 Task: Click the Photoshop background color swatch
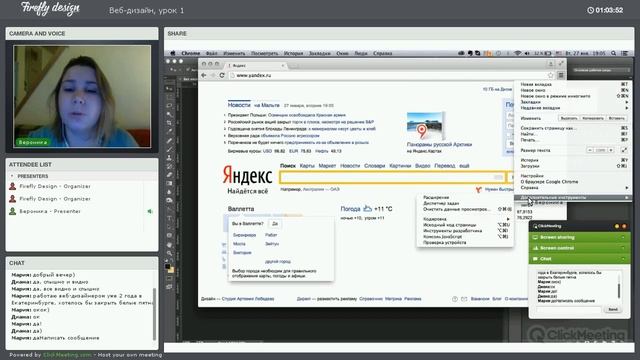[171, 270]
